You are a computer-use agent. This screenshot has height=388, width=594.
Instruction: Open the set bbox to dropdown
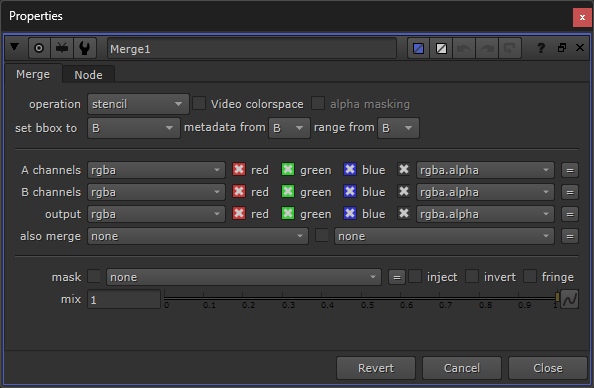(x=134, y=128)
